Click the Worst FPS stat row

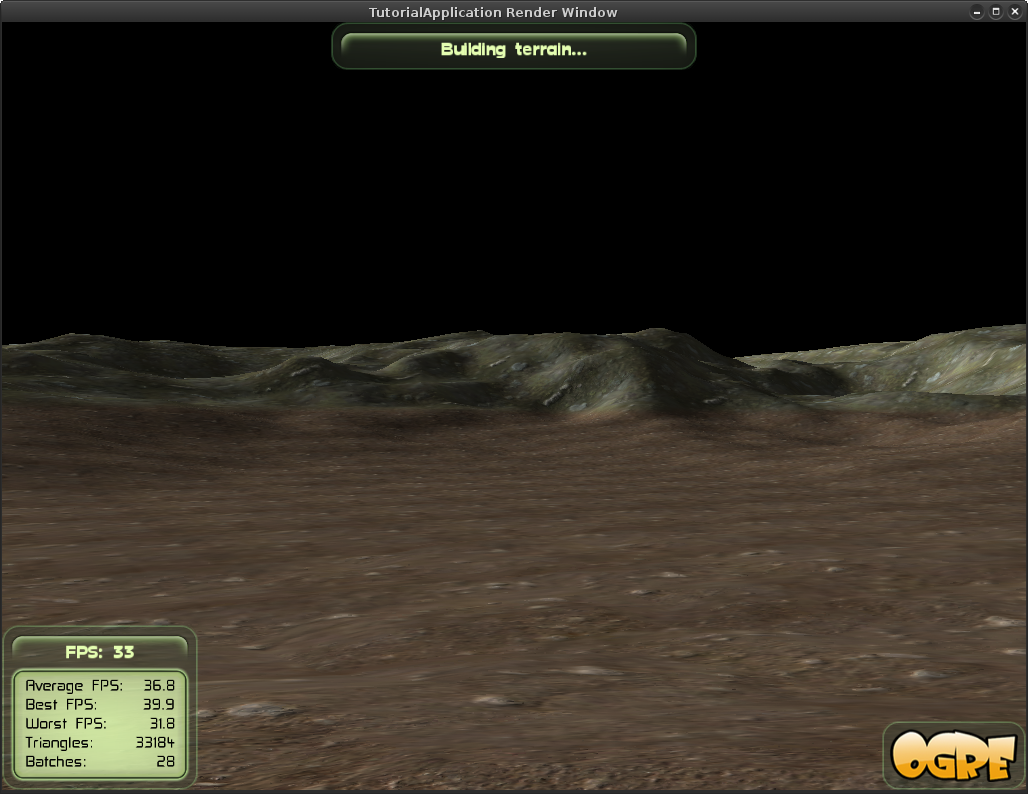(x=100, y=723)
